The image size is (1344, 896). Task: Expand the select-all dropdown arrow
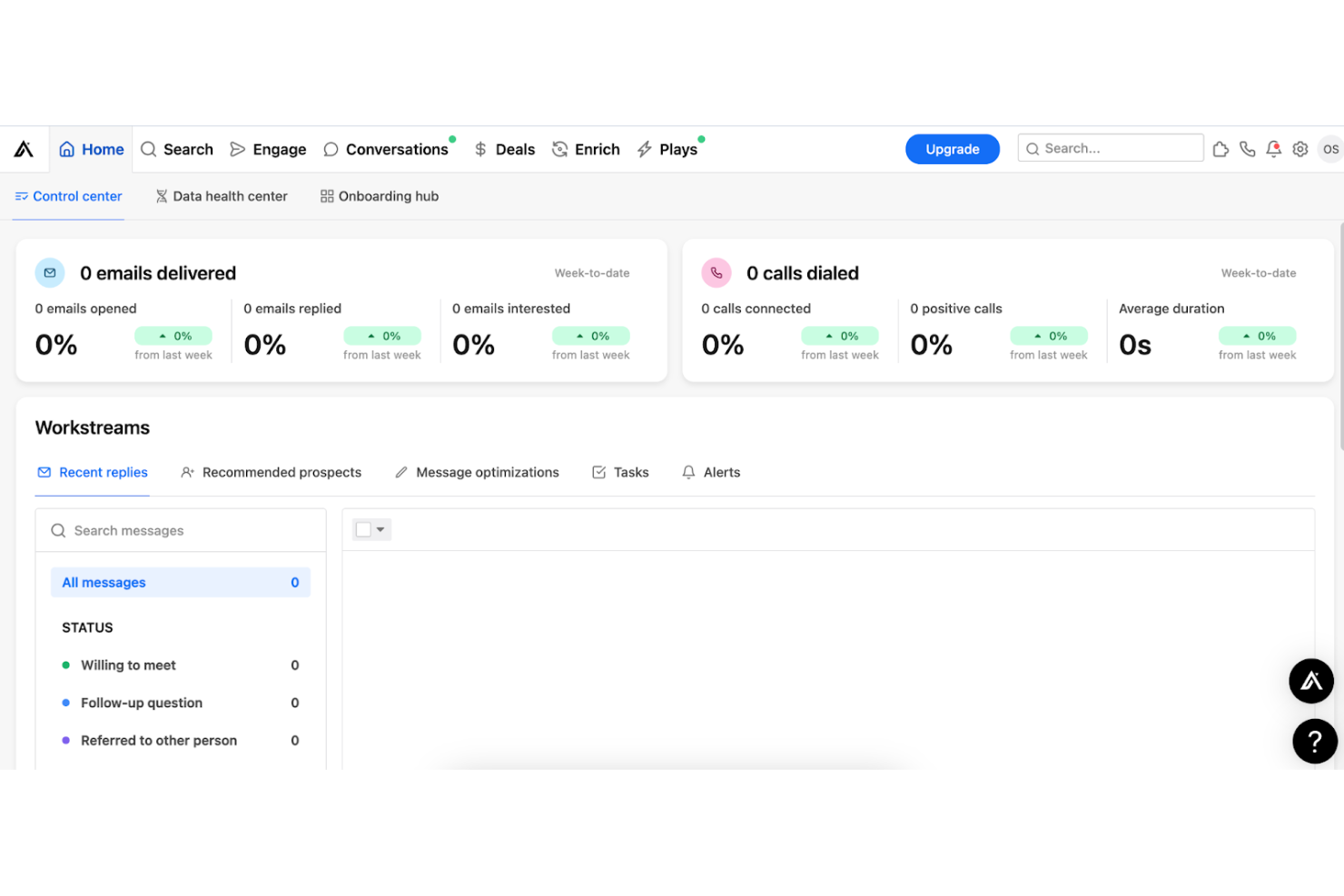(x=380, y=529)
